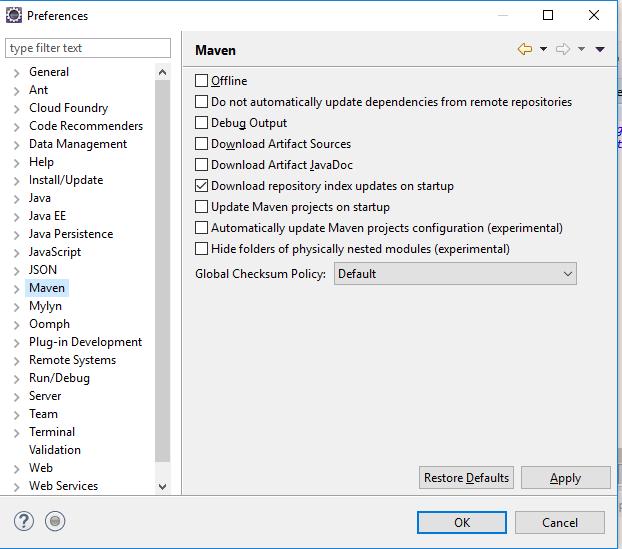Click the help question mark icon
Viewport: 622px width, 549px height.
24,521
